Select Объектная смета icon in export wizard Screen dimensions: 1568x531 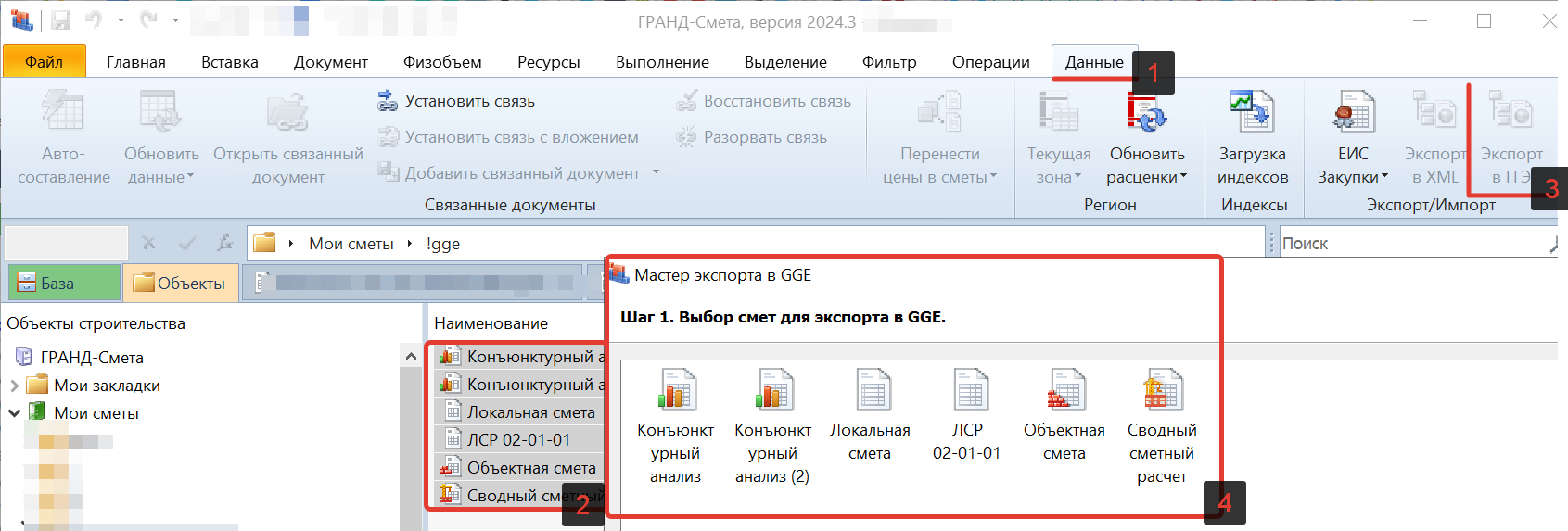(1064, 389)
